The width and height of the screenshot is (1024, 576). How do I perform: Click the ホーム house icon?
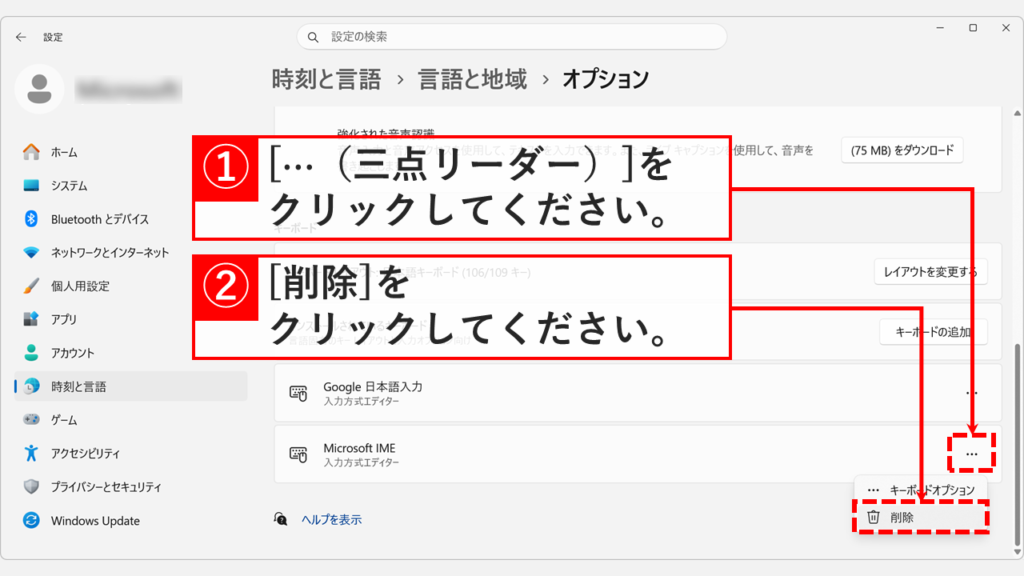point(31,152)
